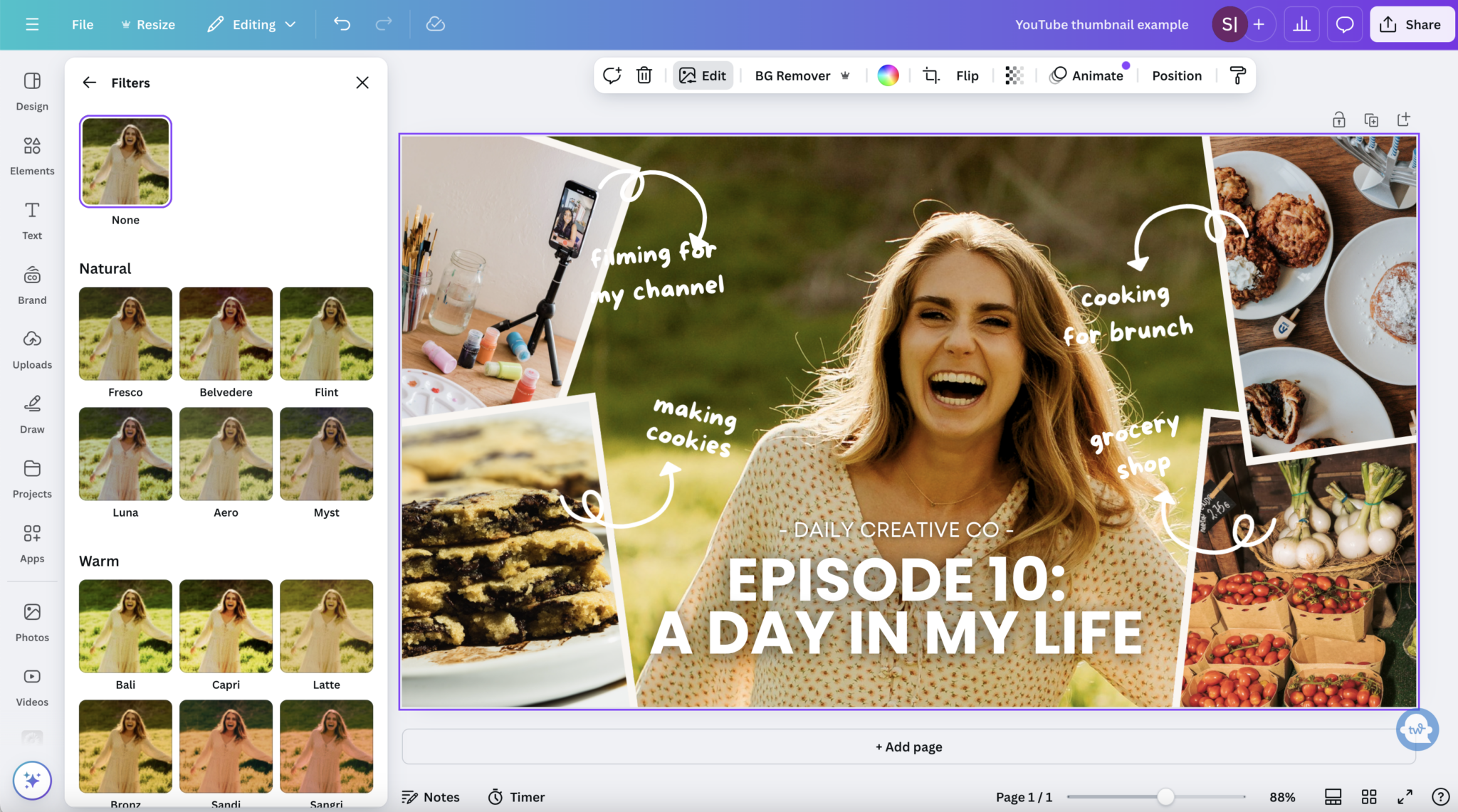Image resolution: width=1458 pixels, height=812 pixels.
Task: Open comments speech bubble
Action: (x=1344, y=24)
